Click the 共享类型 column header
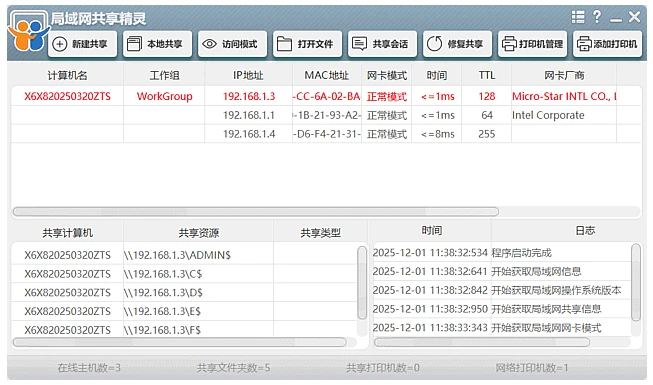Viewport: 653px width, 385px height. (x=320, y=232)
